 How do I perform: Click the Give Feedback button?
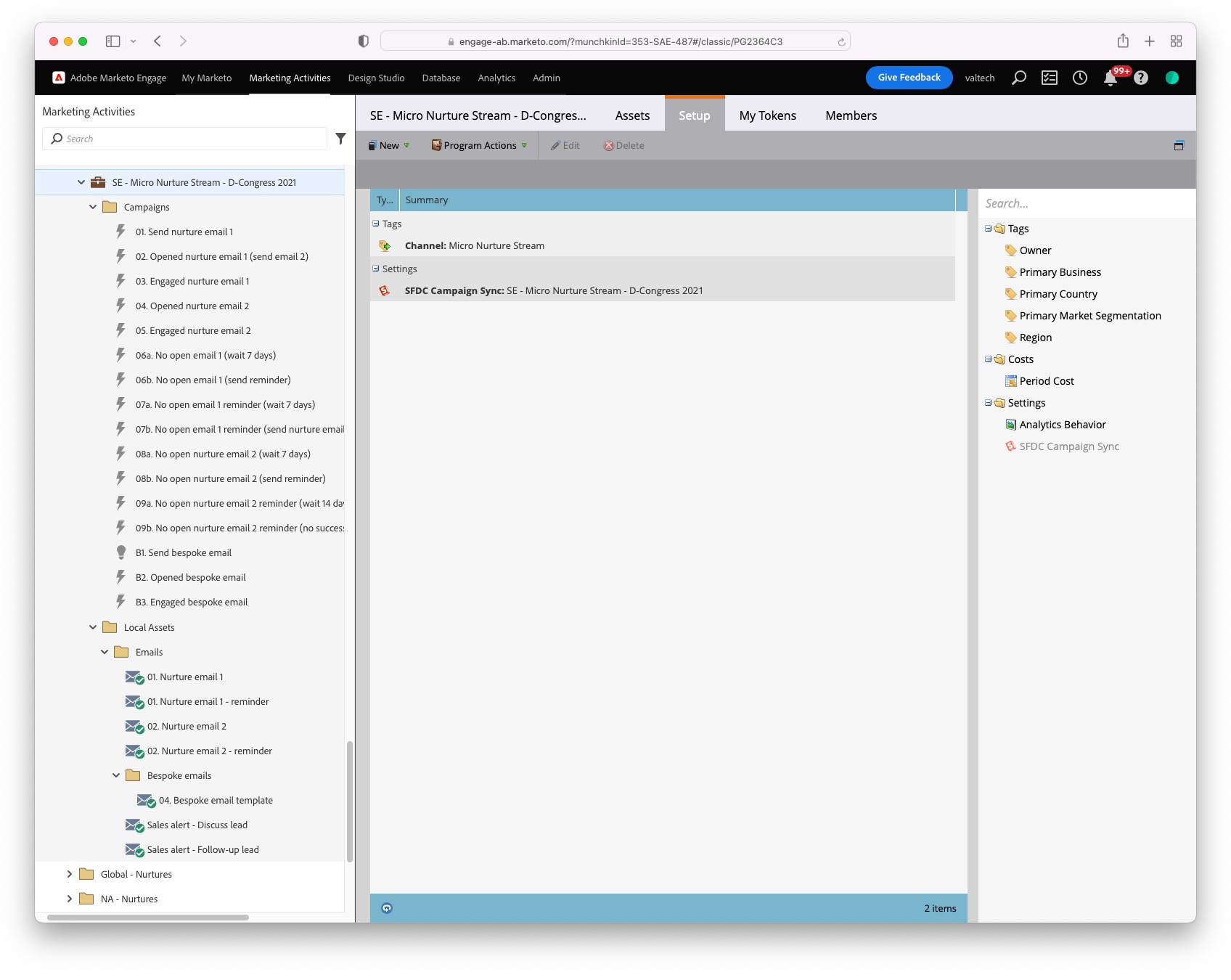click(x=909, y=78)
